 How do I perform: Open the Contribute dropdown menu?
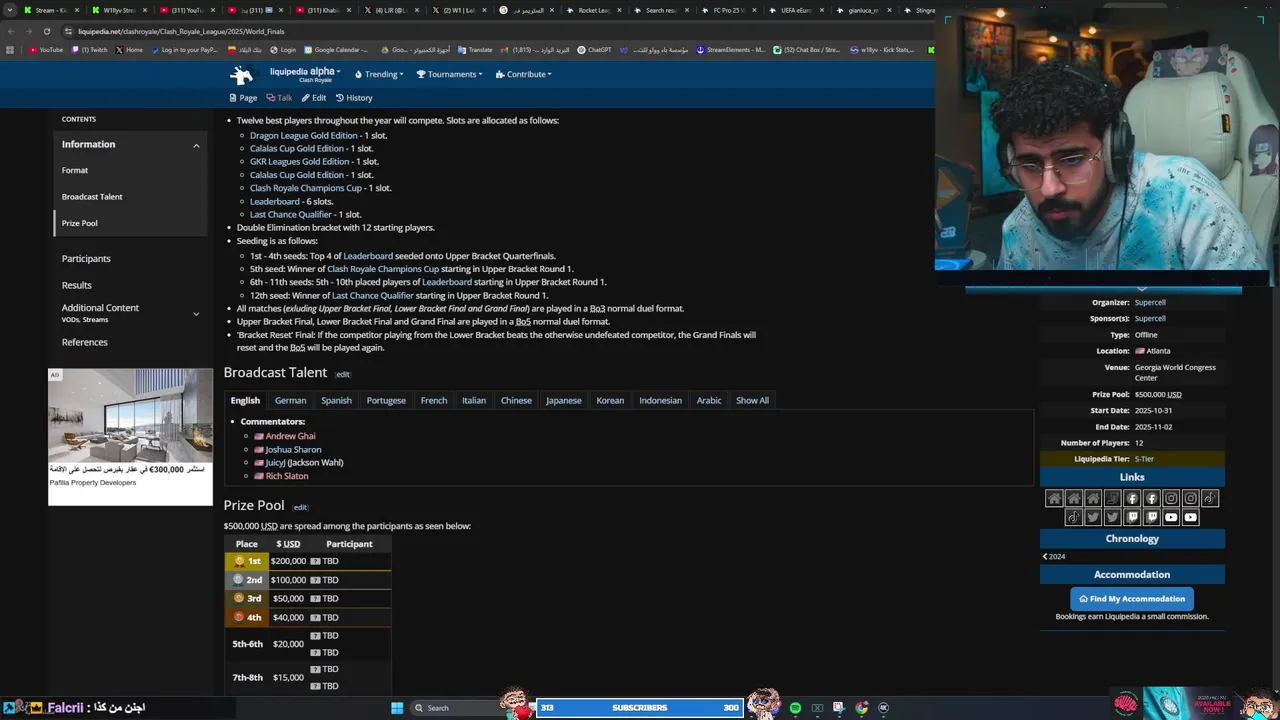(525, 74)
